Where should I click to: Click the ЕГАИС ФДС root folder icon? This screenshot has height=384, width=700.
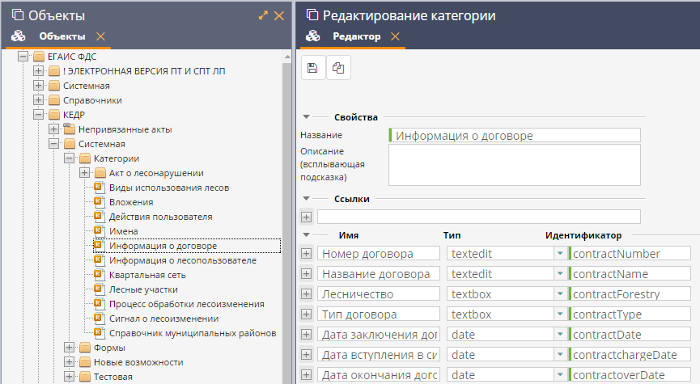pos(39,56)
